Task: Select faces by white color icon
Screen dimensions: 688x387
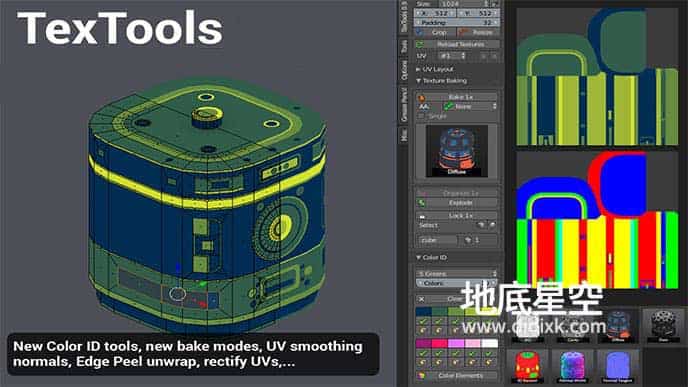Action: pyautogui.click(x=489, y=362)
